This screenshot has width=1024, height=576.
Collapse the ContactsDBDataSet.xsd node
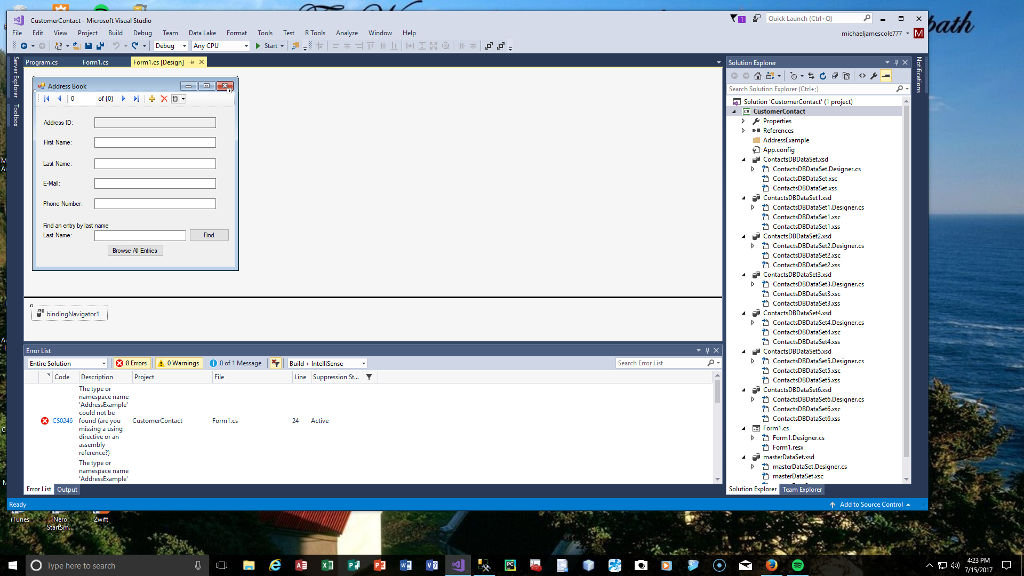743,159
